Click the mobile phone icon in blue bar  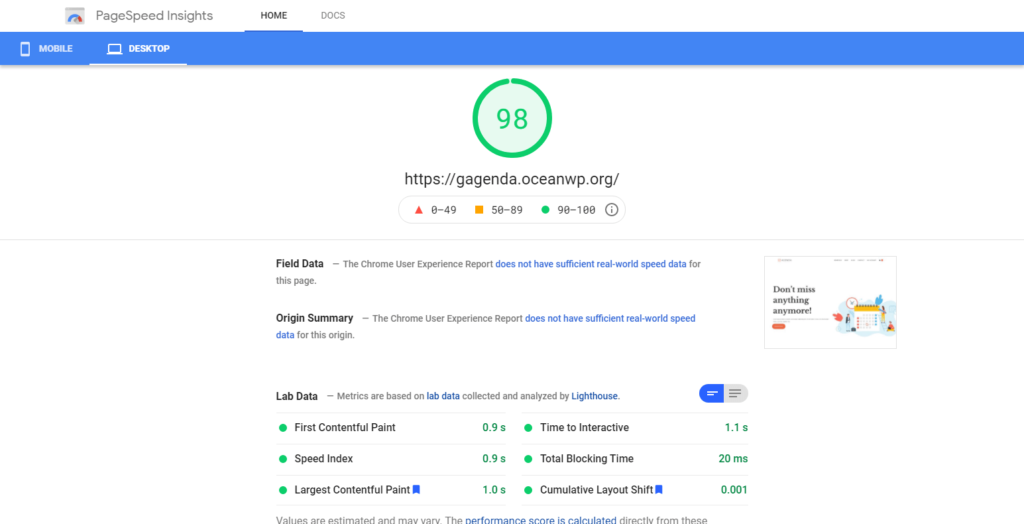pos(25,49)
